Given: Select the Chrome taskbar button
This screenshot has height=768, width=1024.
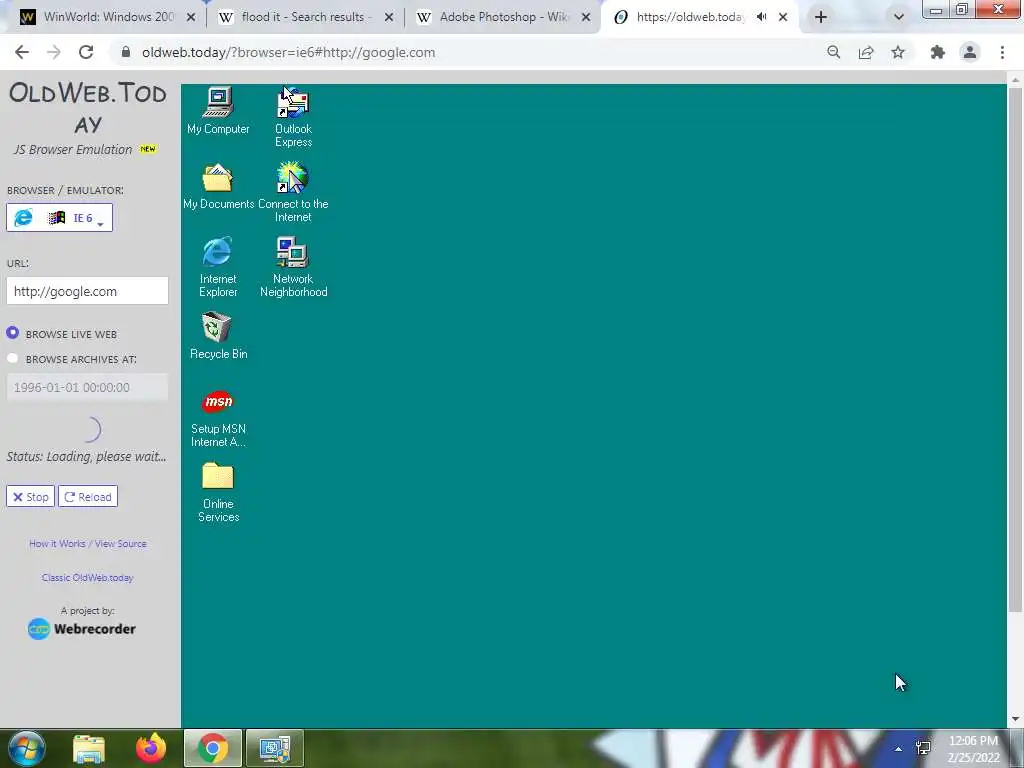Looking at the screenshot, I should (x=213, y=748).
